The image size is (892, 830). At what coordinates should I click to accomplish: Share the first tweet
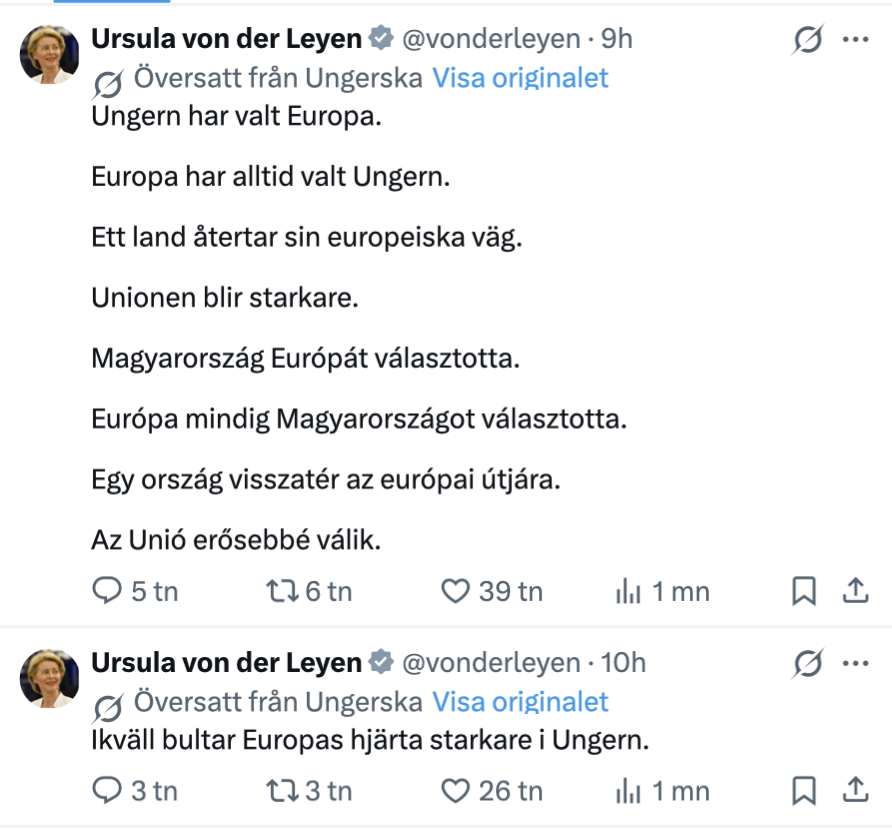click(x=856, y=591)
